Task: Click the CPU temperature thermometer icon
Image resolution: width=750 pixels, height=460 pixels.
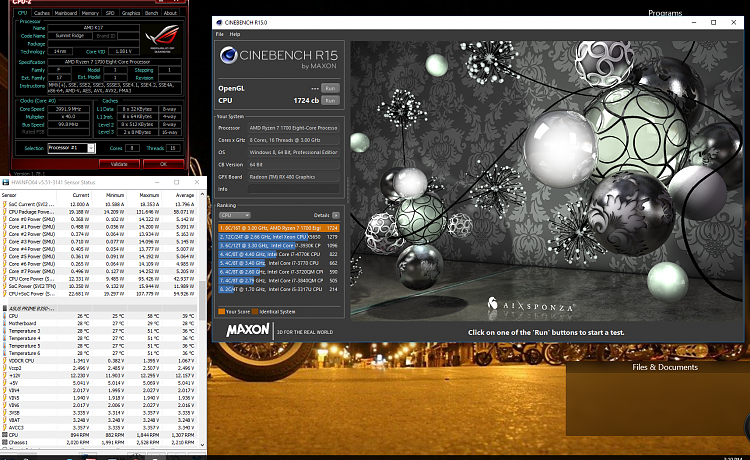Action: coord(5,316)
